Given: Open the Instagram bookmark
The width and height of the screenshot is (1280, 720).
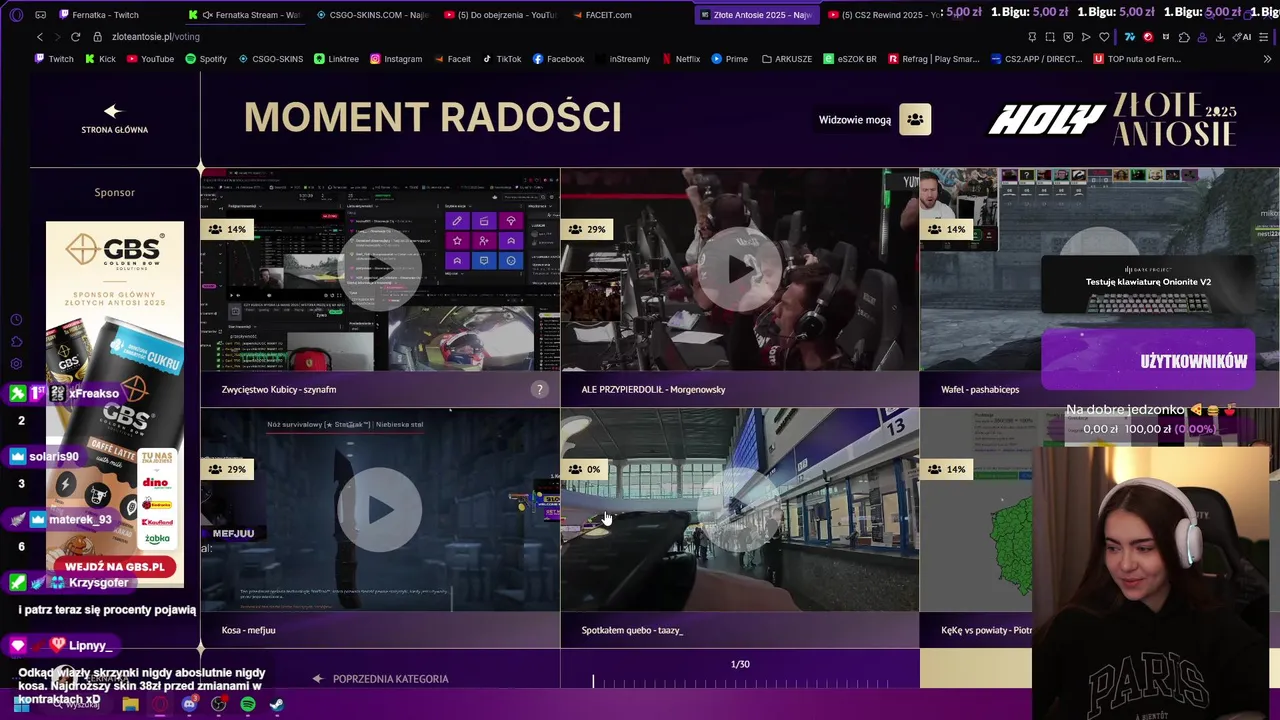Looking at the screenshot, I should tap(396, 59).
